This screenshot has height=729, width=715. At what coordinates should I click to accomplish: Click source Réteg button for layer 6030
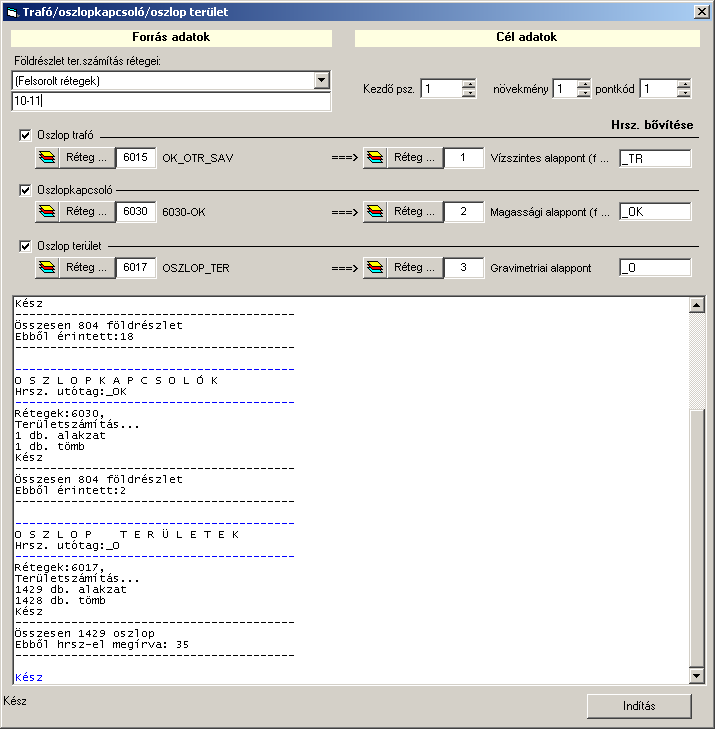(x=87, y=212)
